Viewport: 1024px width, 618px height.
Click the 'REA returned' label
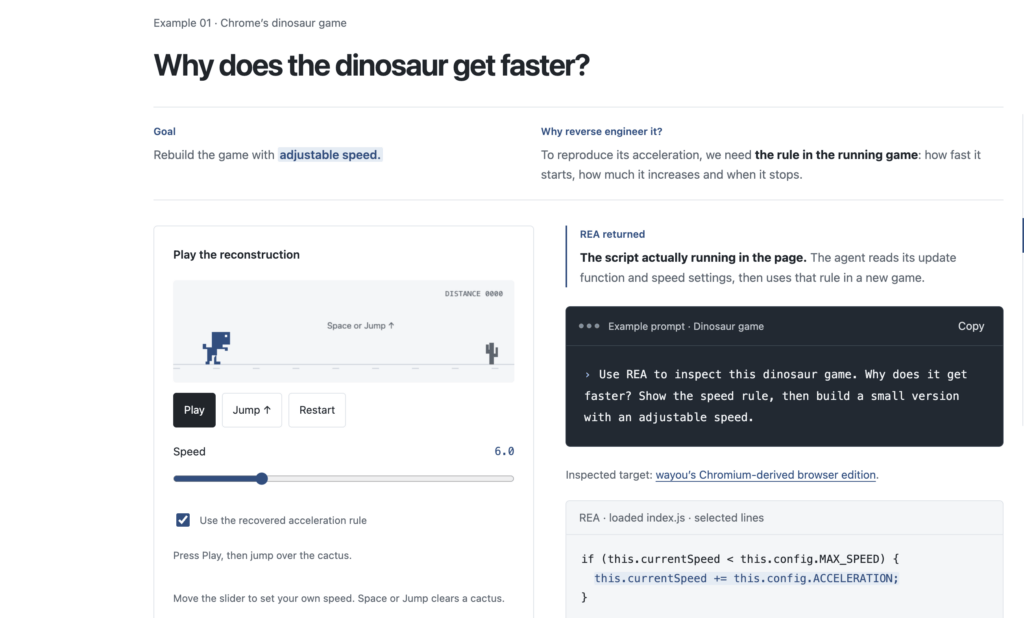tap(612, 234)
